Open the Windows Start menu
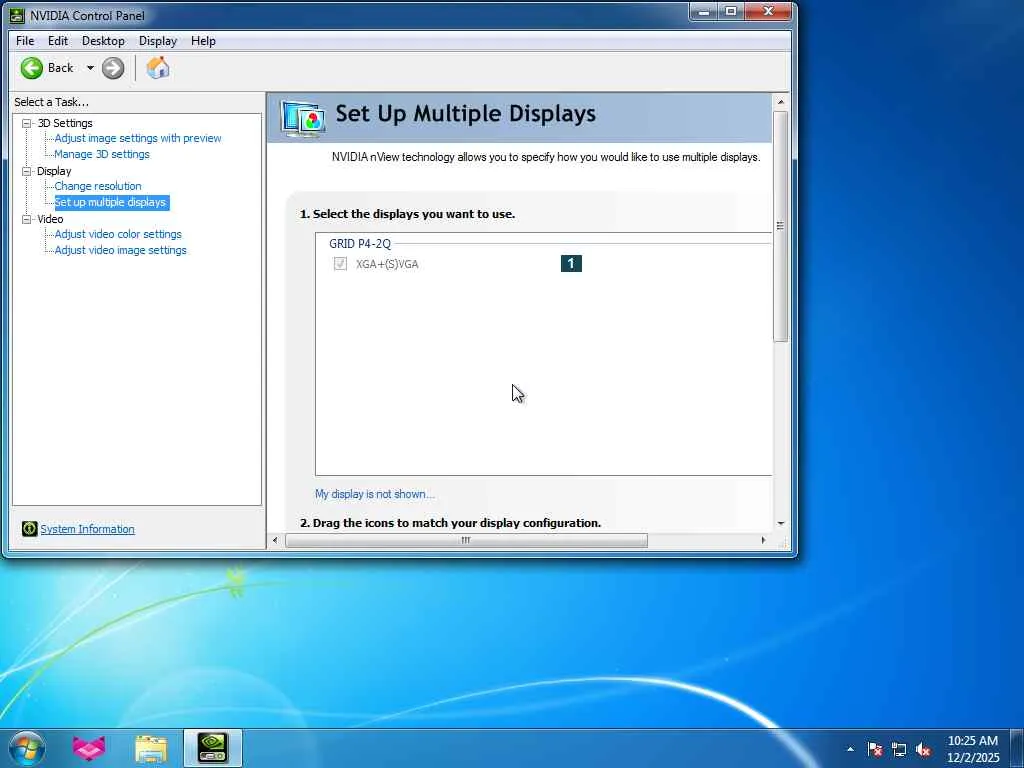1024x768 pixels. point(27,748)
